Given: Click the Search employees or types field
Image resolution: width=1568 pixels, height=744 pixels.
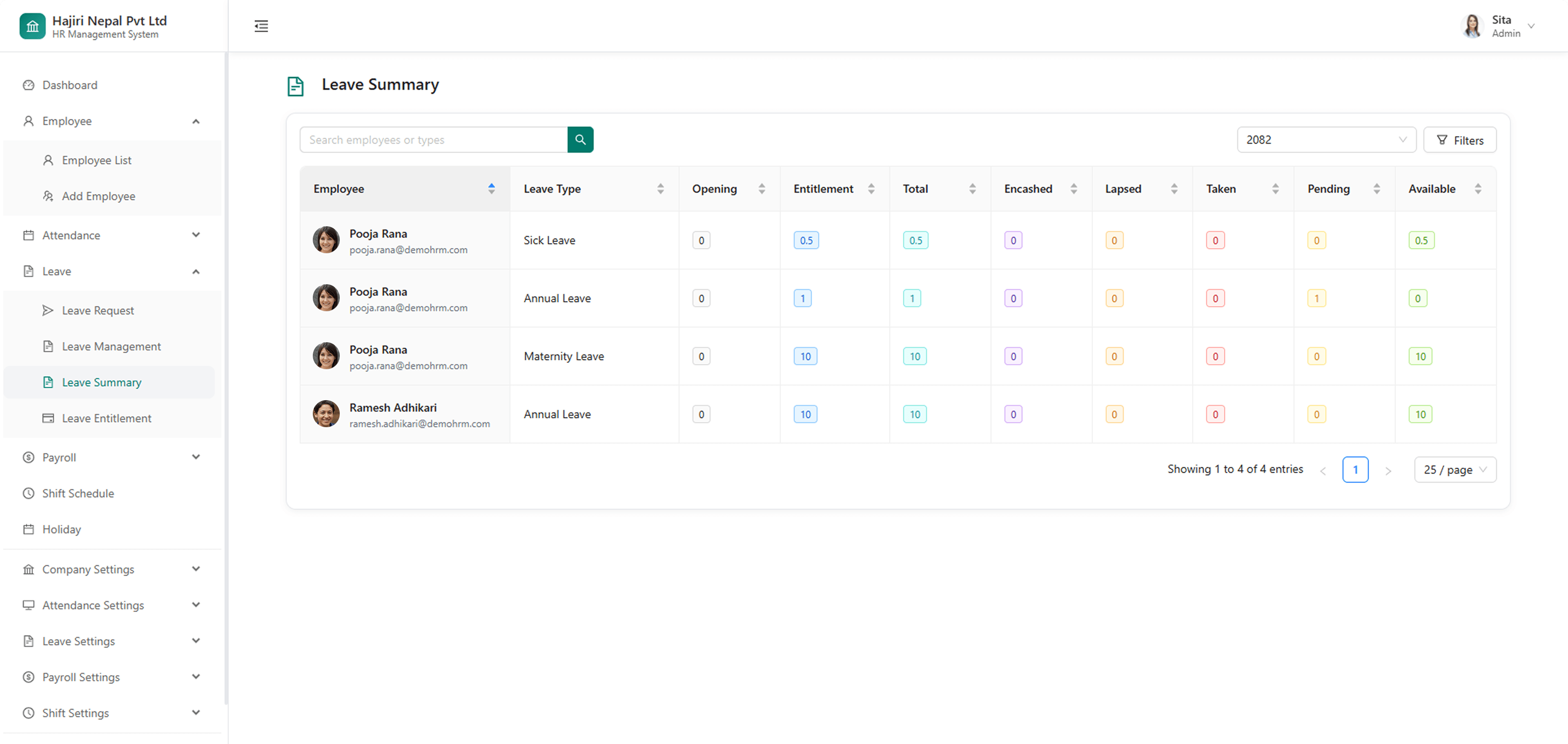Looking at the screenshot, I should (x=433, y=139).
